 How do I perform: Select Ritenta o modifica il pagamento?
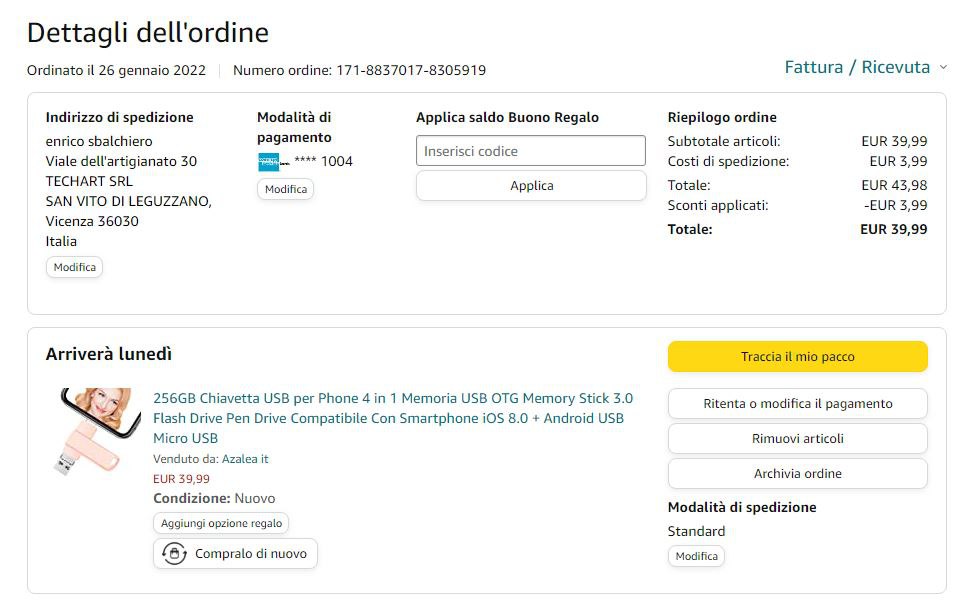[797, 404]
